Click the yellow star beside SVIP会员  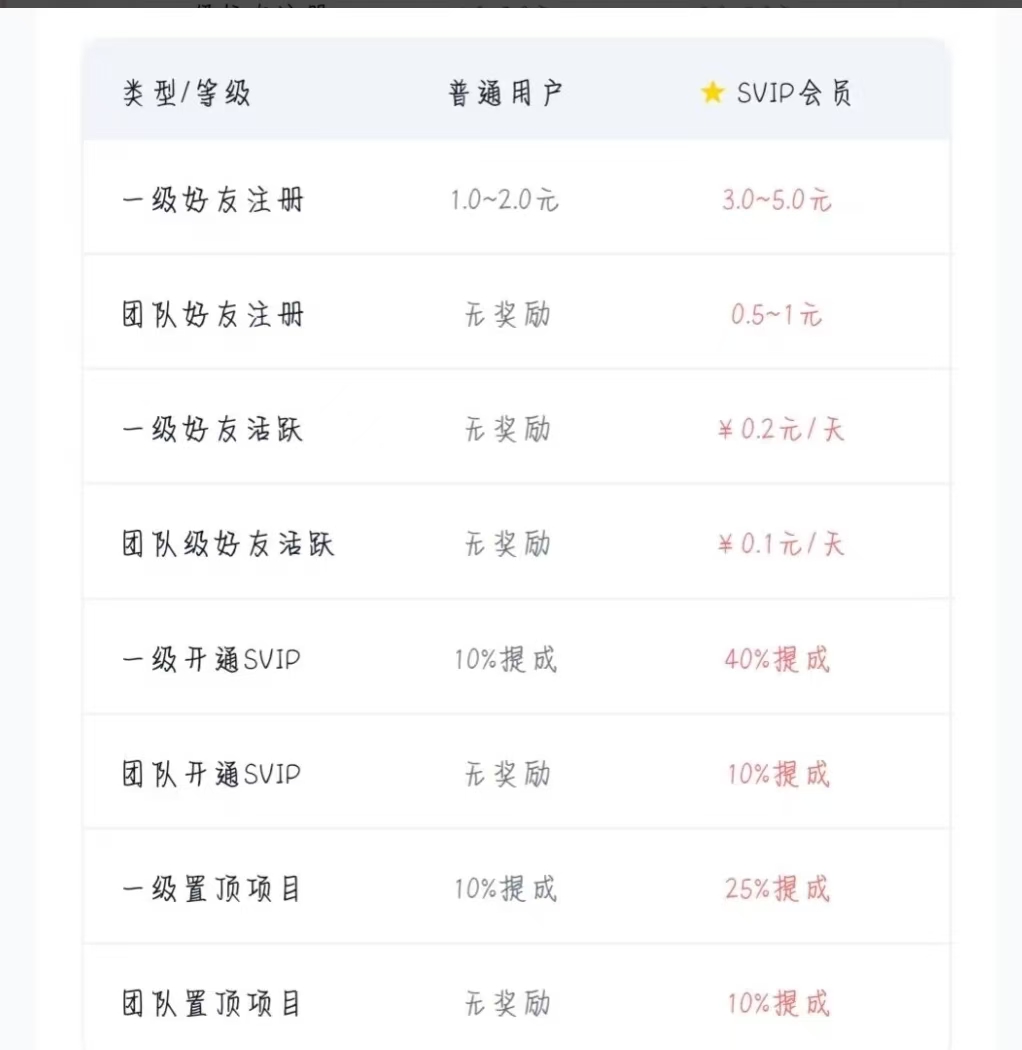(x=712, y=93)
